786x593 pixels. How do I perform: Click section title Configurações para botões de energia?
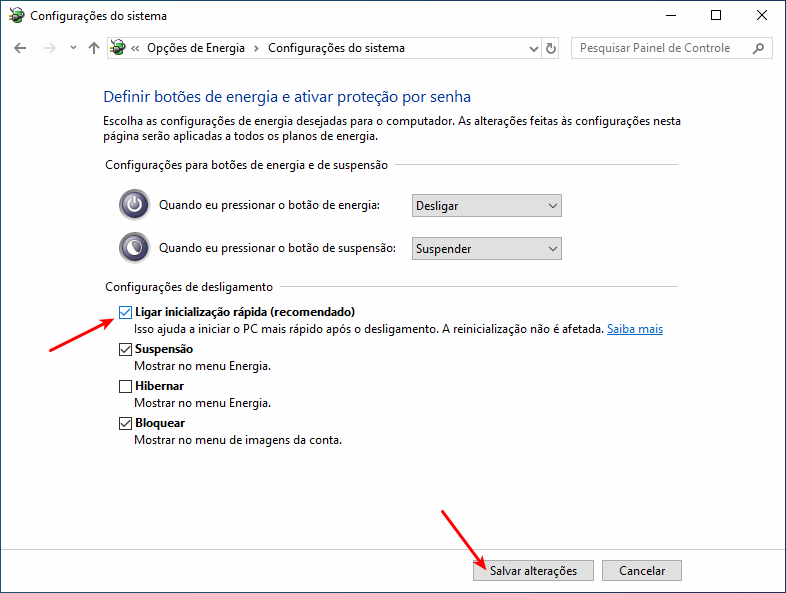coord(246,165)
